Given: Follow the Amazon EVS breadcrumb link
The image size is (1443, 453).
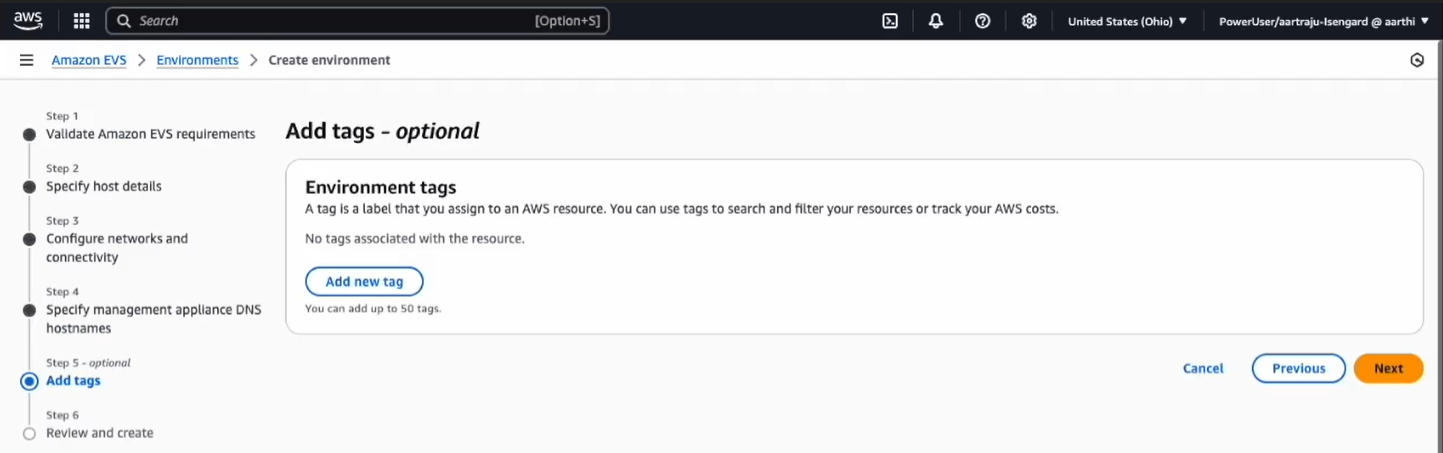Looking at the screenshot, I should [x=89, y=60].
